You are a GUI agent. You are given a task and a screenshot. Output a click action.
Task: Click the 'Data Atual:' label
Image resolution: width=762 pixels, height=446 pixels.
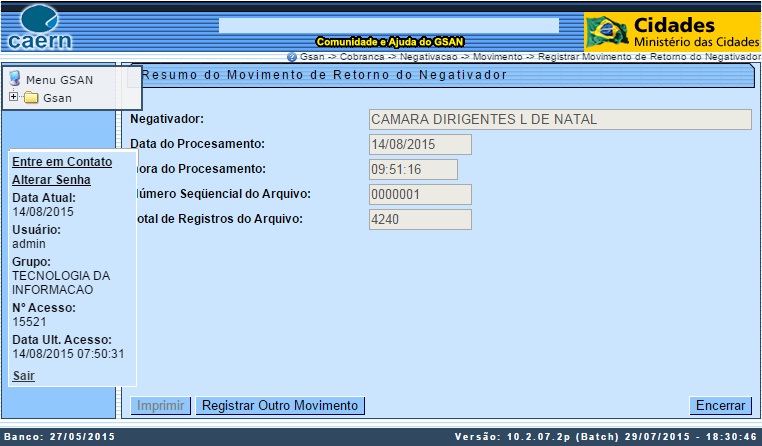[x=44, y=198]
